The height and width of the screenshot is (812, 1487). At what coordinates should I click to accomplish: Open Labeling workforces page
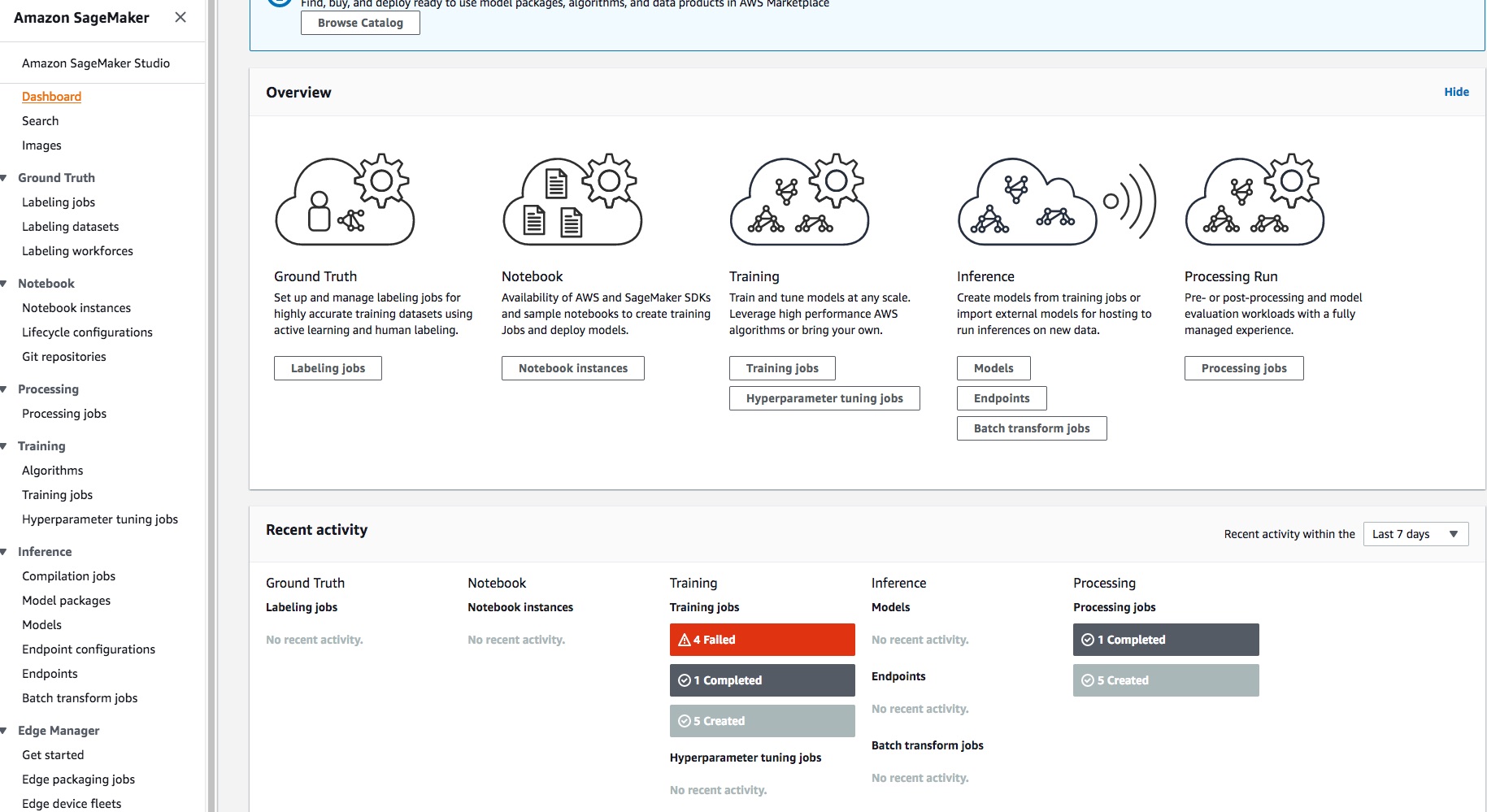tap(77, 251)
